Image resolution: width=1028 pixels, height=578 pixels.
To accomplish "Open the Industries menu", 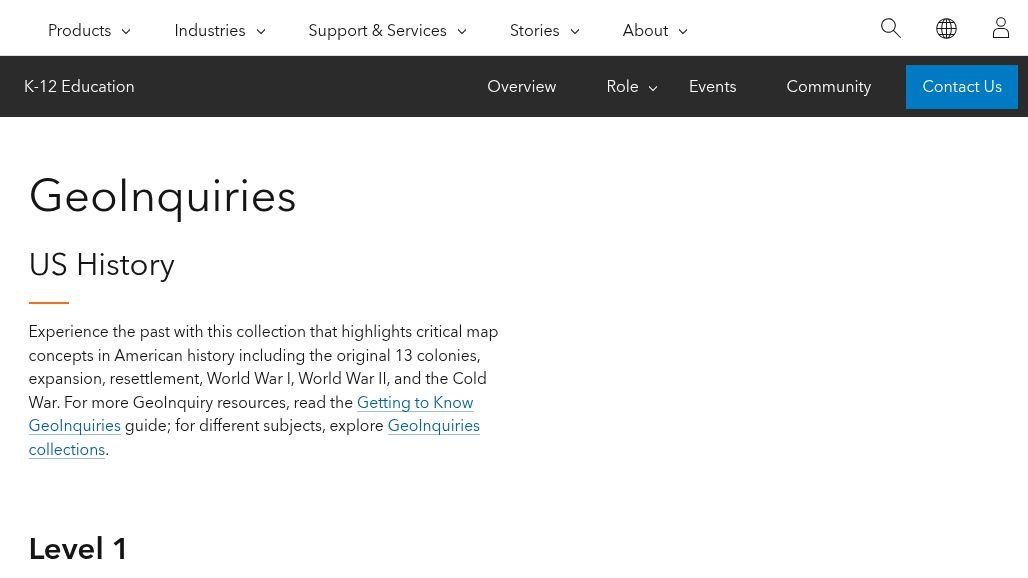I will pos(210,31).
